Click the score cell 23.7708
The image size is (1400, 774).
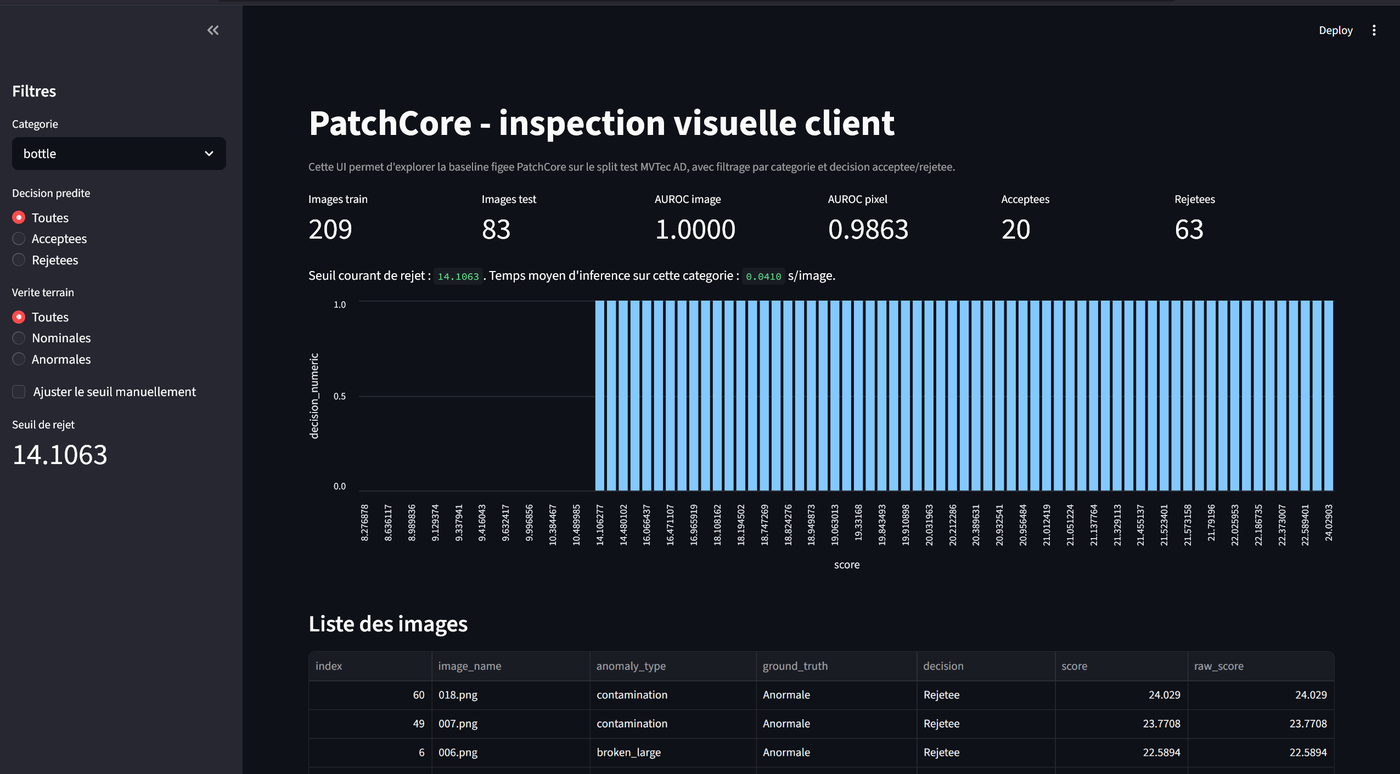(x=1121, y=724)
